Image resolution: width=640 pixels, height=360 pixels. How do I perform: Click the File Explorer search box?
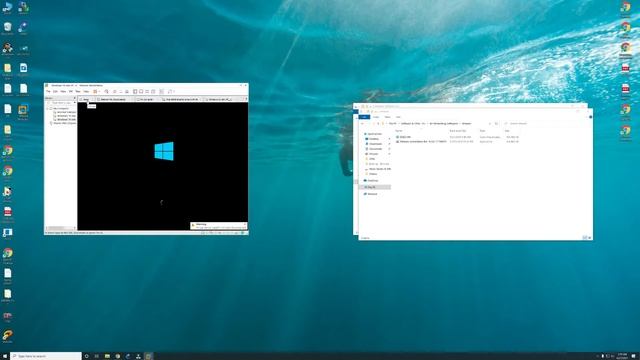pyautogui.click(x=545, y=123)
